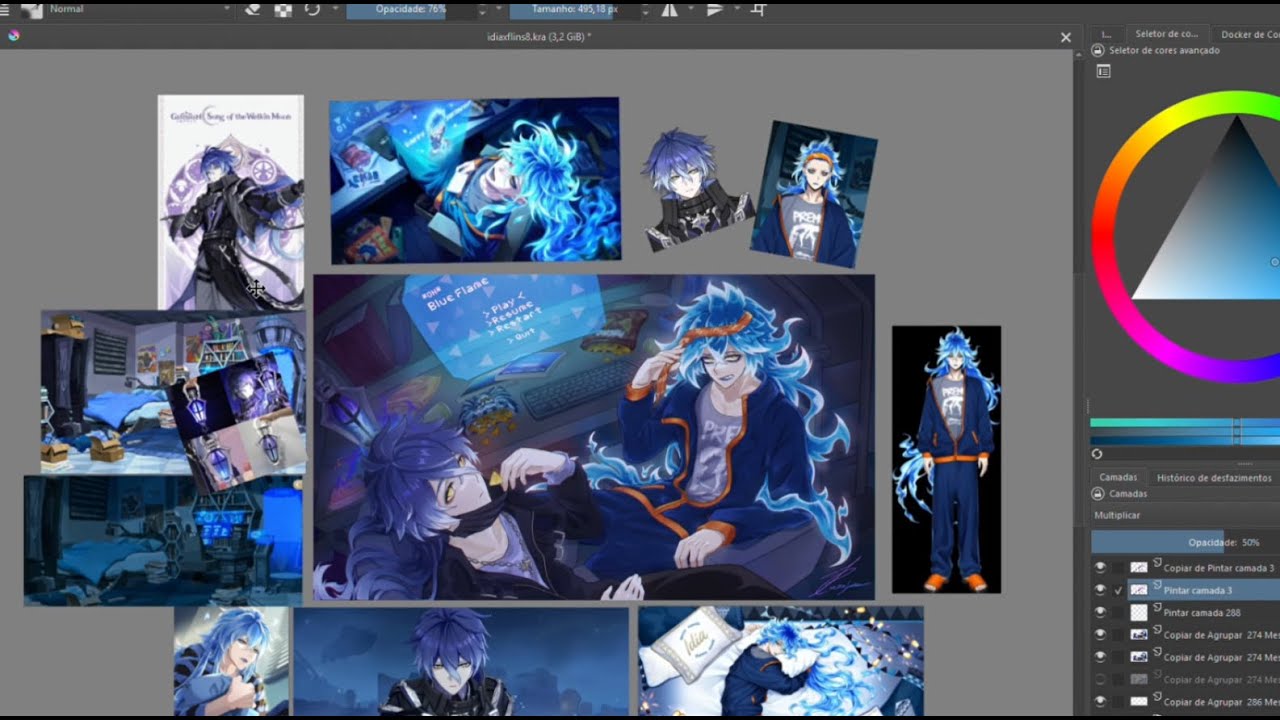Screen dimensions: 1280x720
Task: Click the top teal color slider bar
Action: 1186,424
